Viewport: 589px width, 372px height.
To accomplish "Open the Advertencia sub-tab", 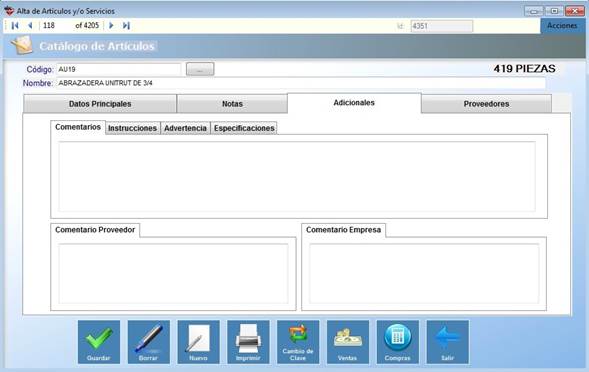I will tap(185, 128).
